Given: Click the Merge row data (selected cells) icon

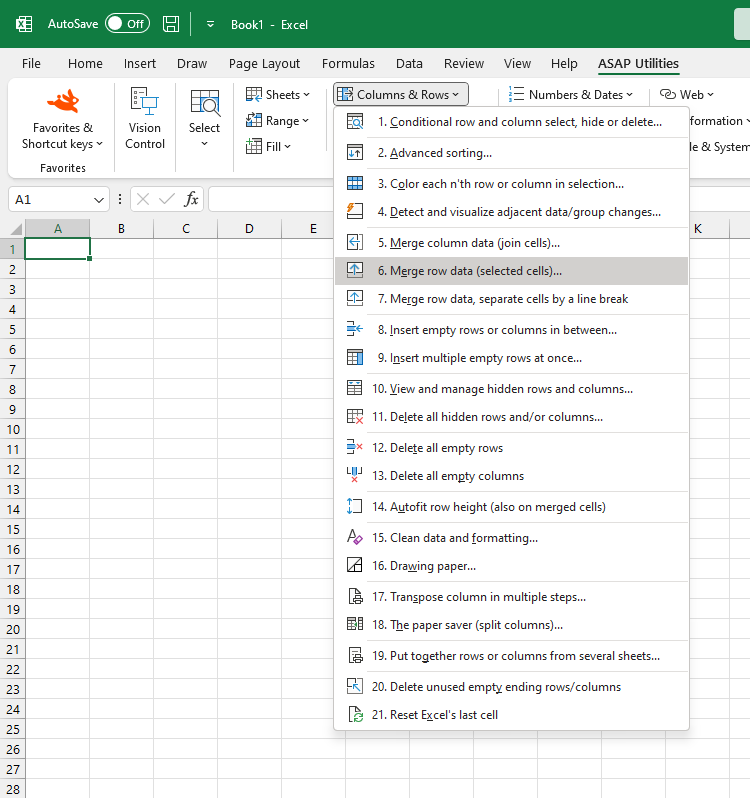Looking at the screenshot, I should click(x=355, y=271).
